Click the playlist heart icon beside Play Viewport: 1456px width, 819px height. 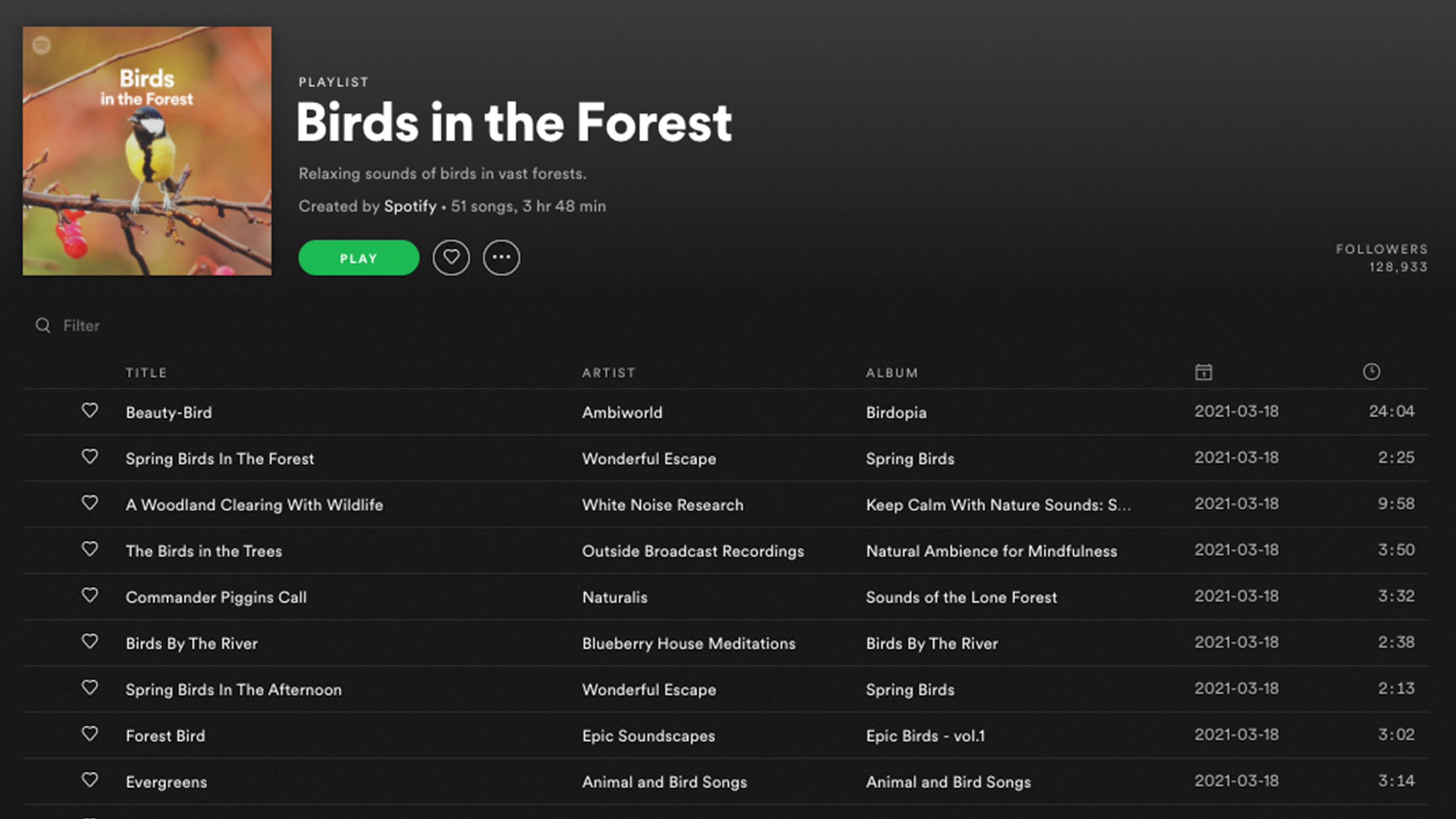pyautogui.click(x=451, y=258)
